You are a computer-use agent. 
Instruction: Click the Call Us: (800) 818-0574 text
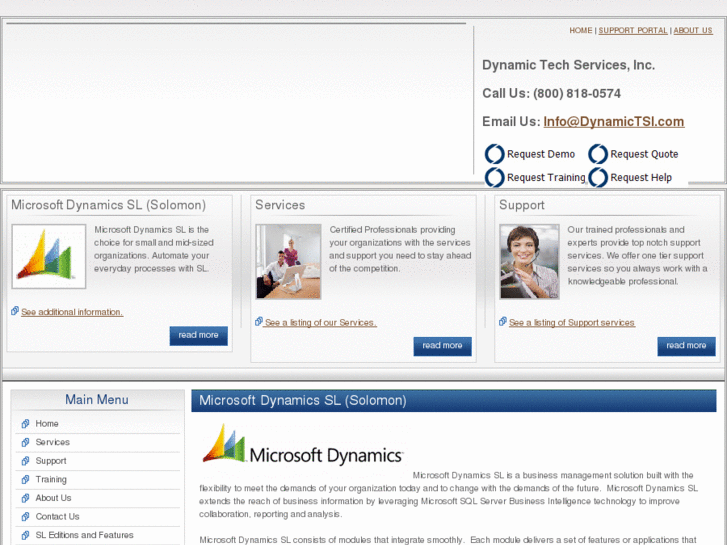[x=551, y=93]
